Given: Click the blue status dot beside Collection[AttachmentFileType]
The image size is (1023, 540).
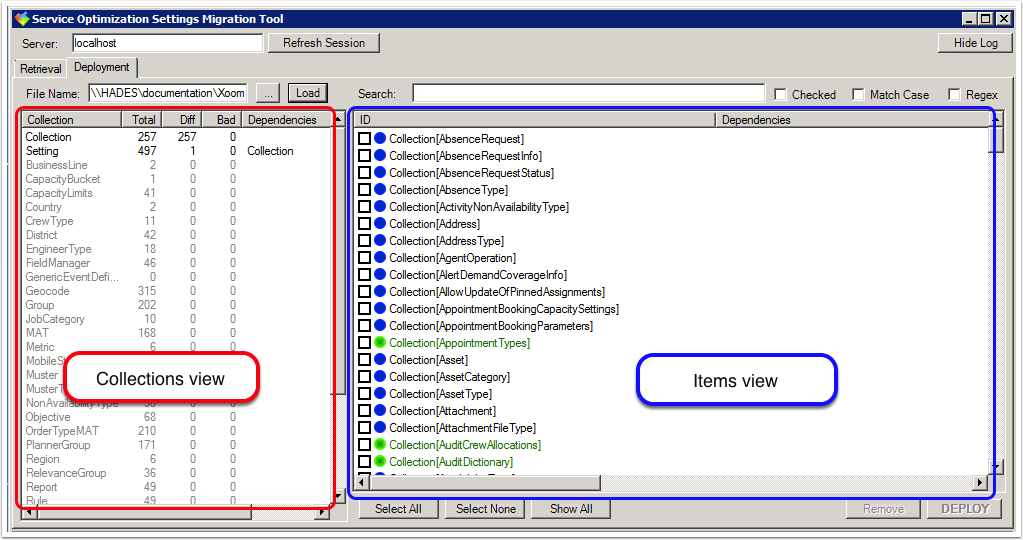Looking at the screenshot, I should pos(380,428).
